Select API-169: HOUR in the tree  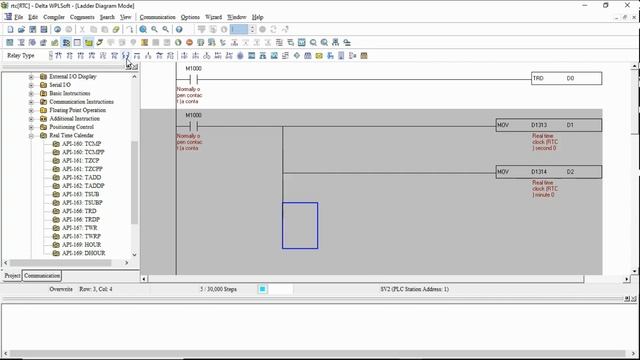pyautogui.click(x=81, y=244)
